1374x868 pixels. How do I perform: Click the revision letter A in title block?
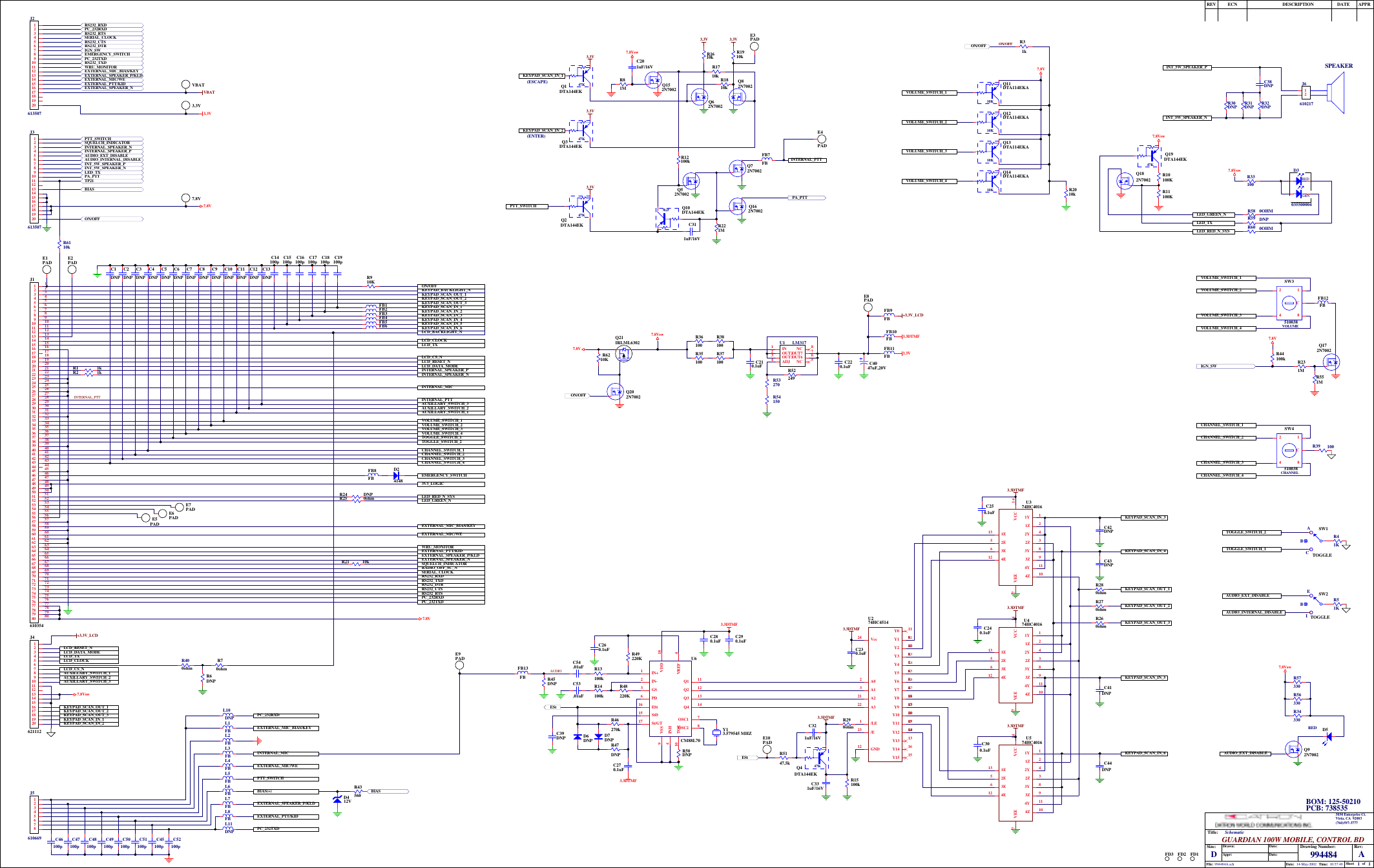point(1362,854)
